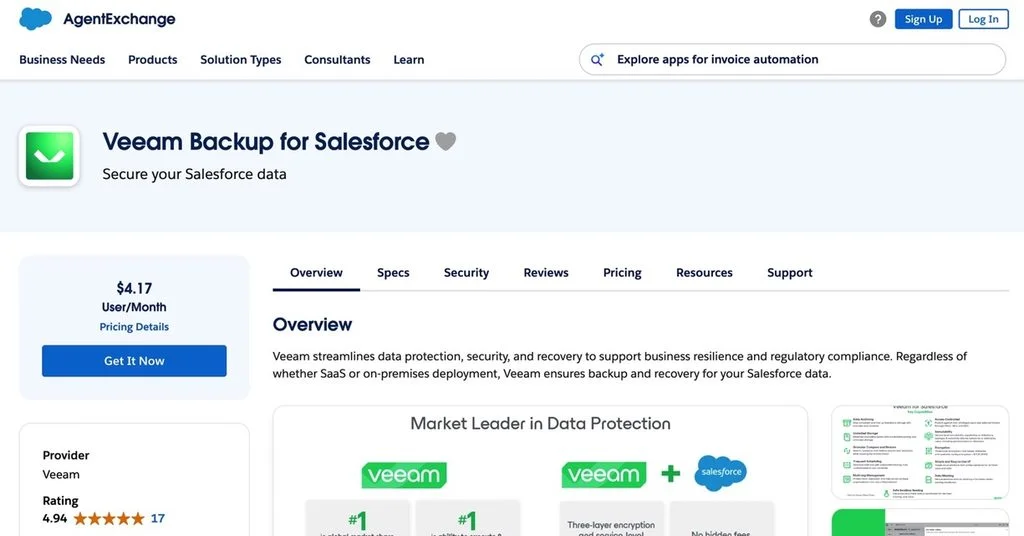
Task: Click the Veeam green app icon
Action: pyautogui.click(x=50, y=156)
